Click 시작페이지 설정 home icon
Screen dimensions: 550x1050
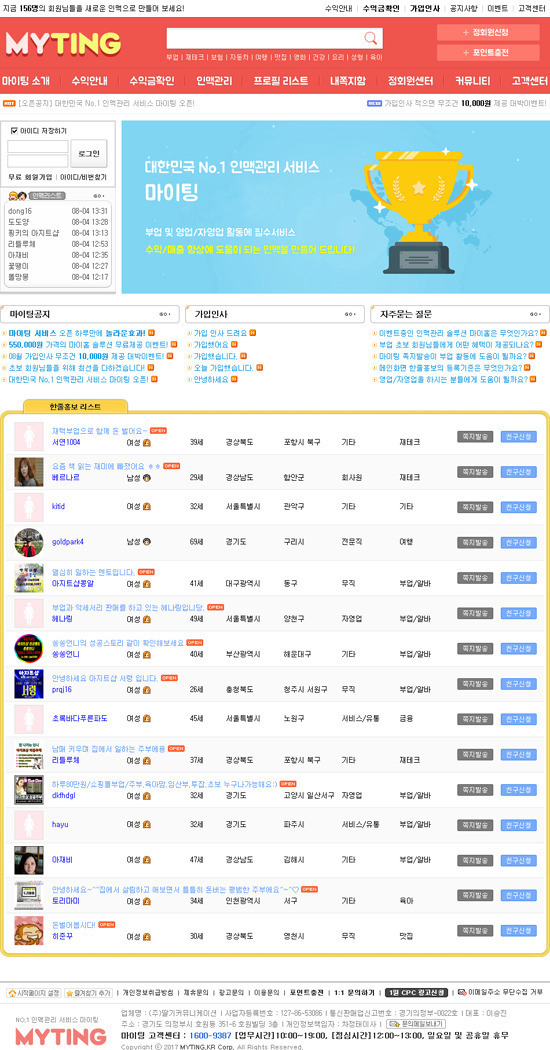click(x=12, y=992)
